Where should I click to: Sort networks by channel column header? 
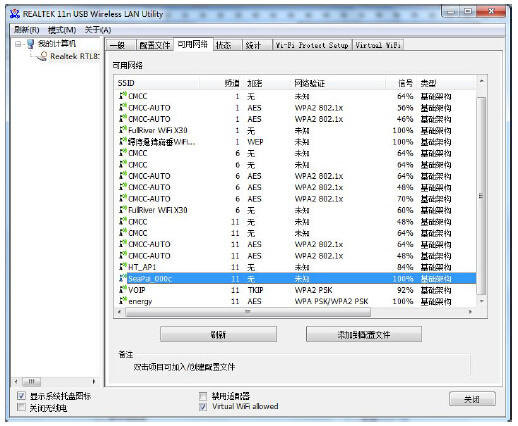[221, 83]
